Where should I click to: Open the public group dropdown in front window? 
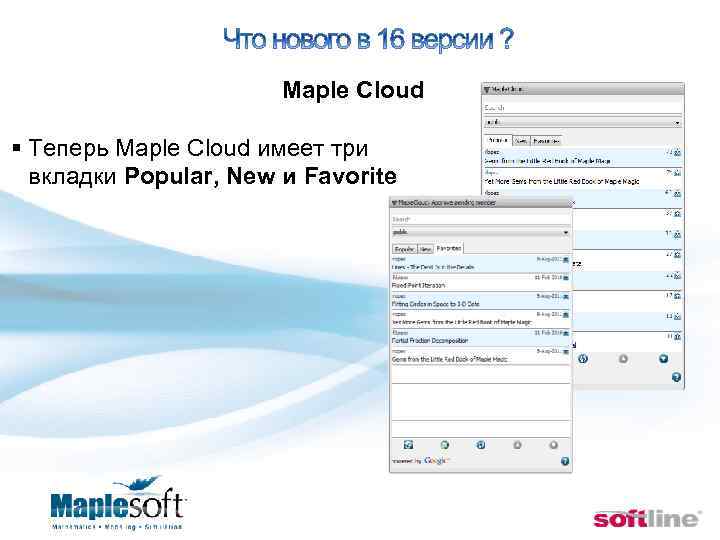click(481, 232)
